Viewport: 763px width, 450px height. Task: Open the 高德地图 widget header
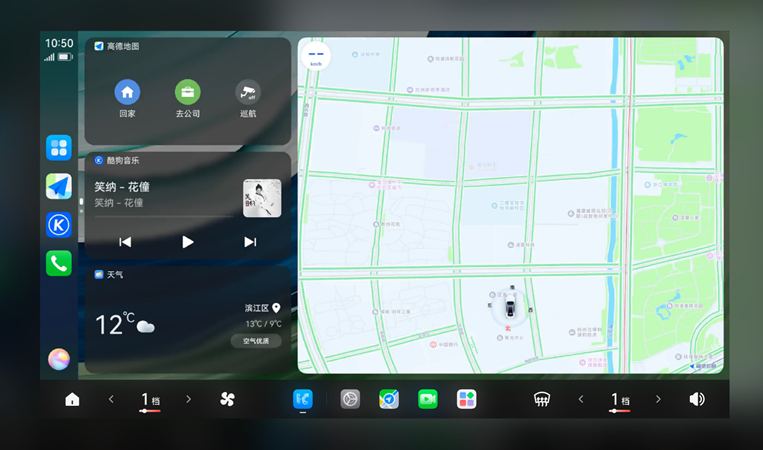click(x=117, y=46)
